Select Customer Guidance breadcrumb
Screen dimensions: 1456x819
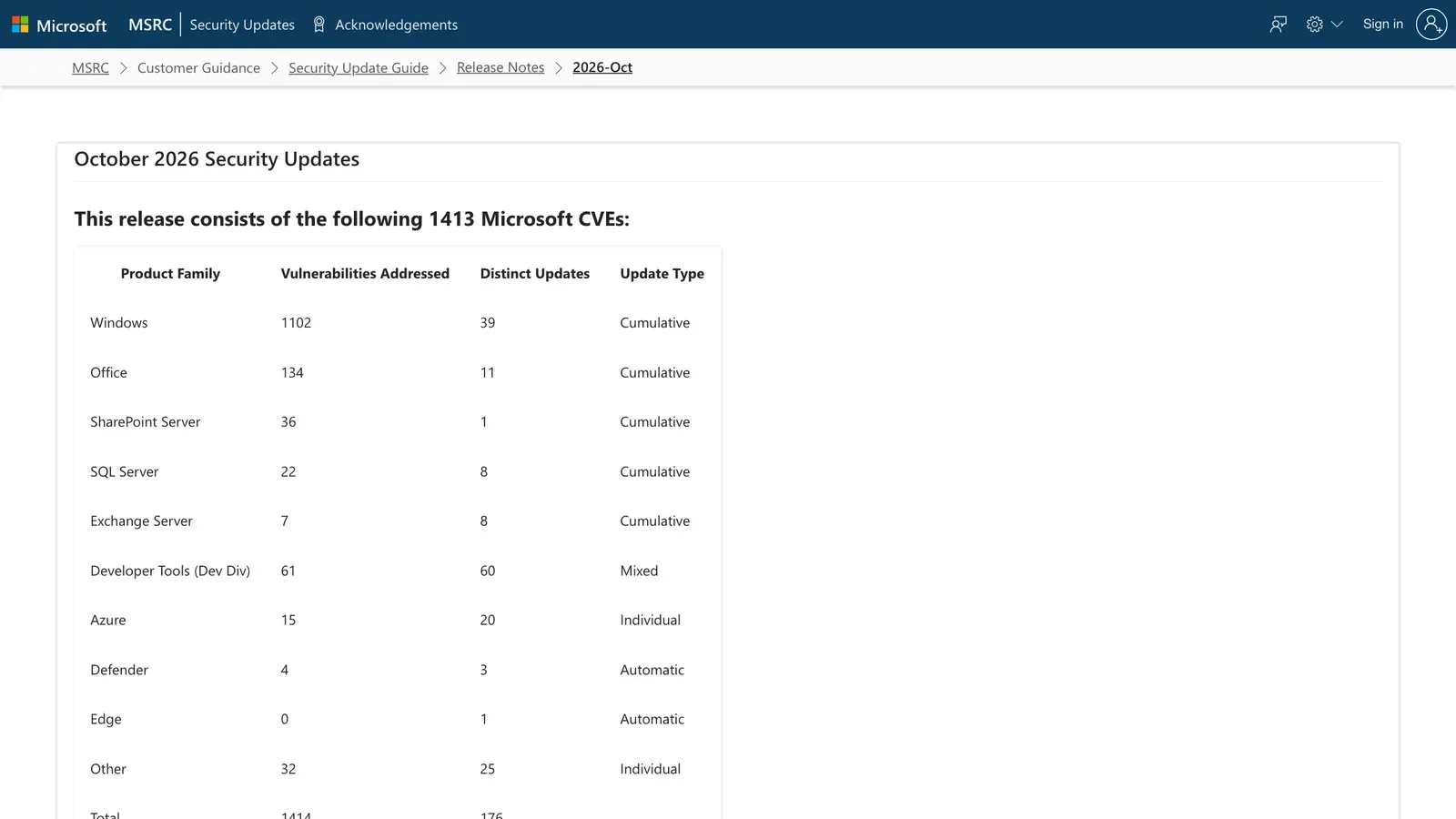pos(198,68)
